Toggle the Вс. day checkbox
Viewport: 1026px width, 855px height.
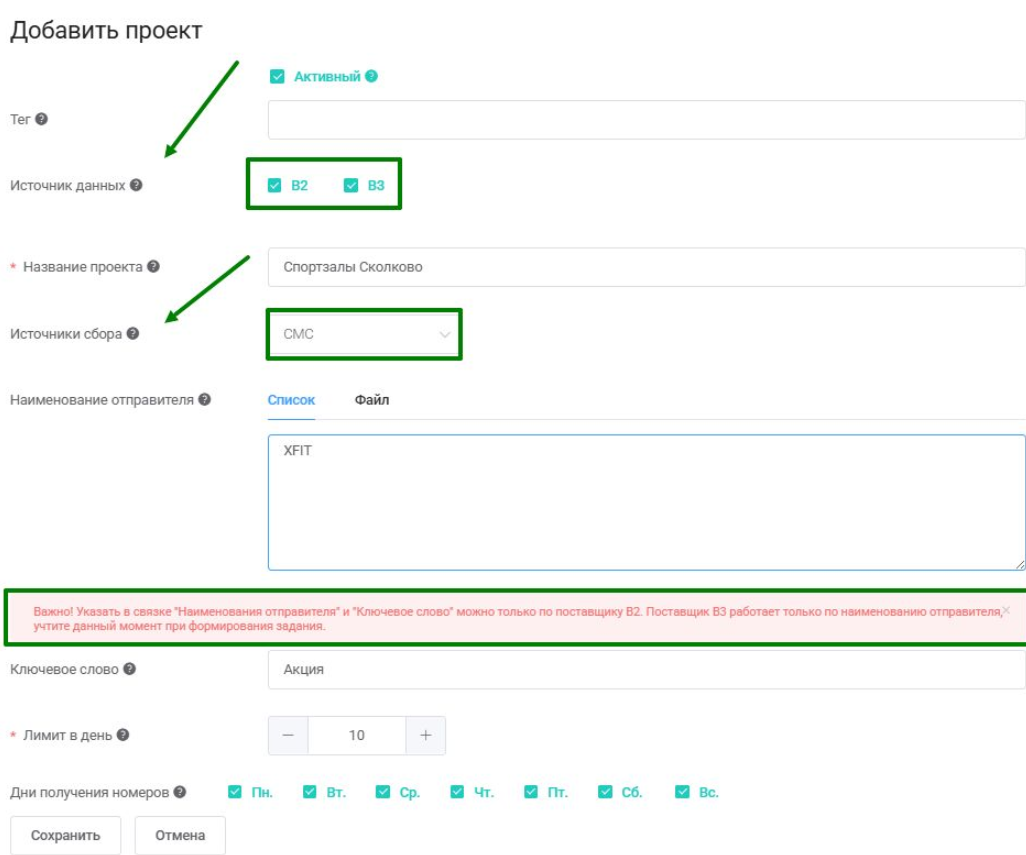click(682, 792)
